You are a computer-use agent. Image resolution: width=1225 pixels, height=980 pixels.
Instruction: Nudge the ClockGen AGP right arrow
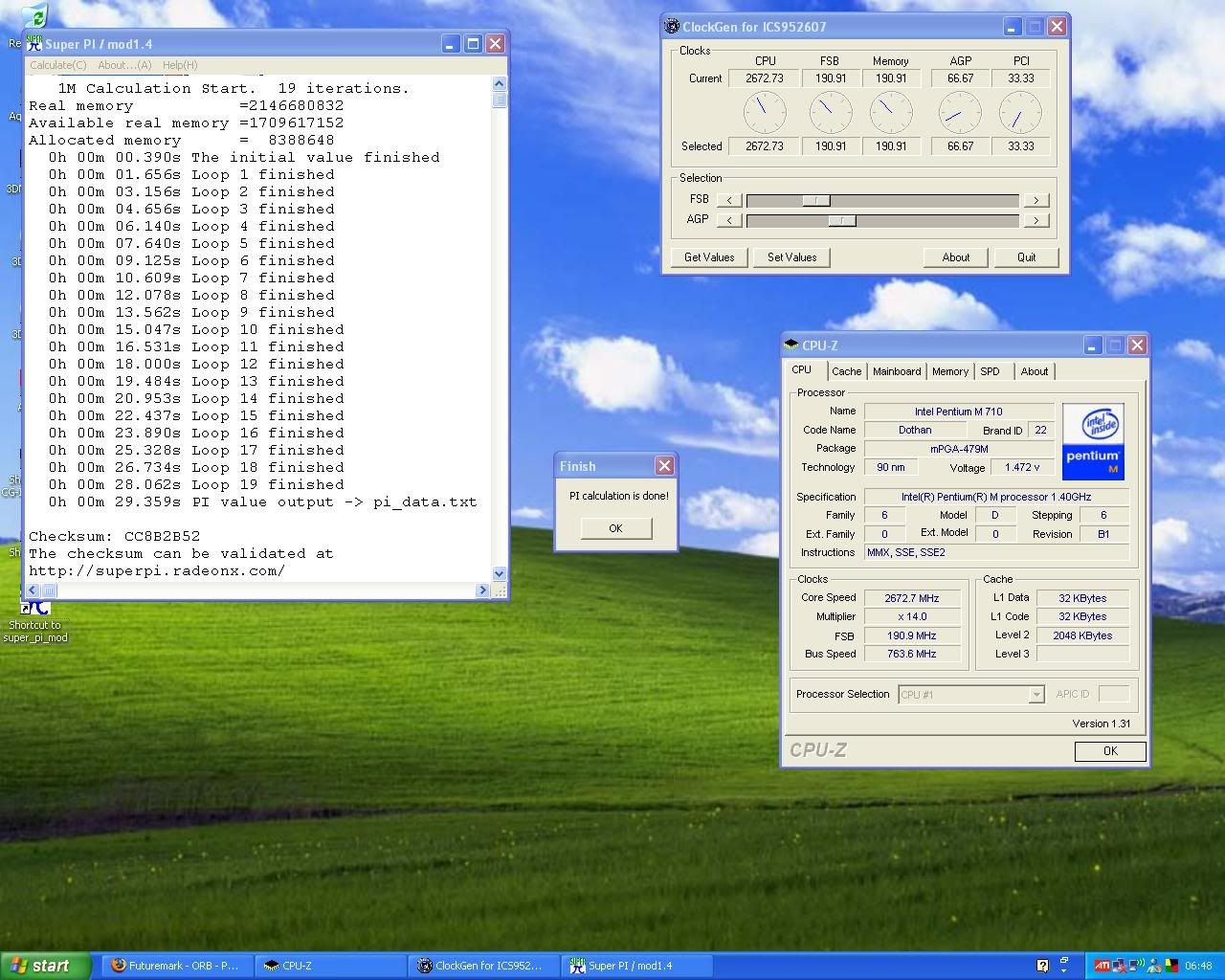1036,220
